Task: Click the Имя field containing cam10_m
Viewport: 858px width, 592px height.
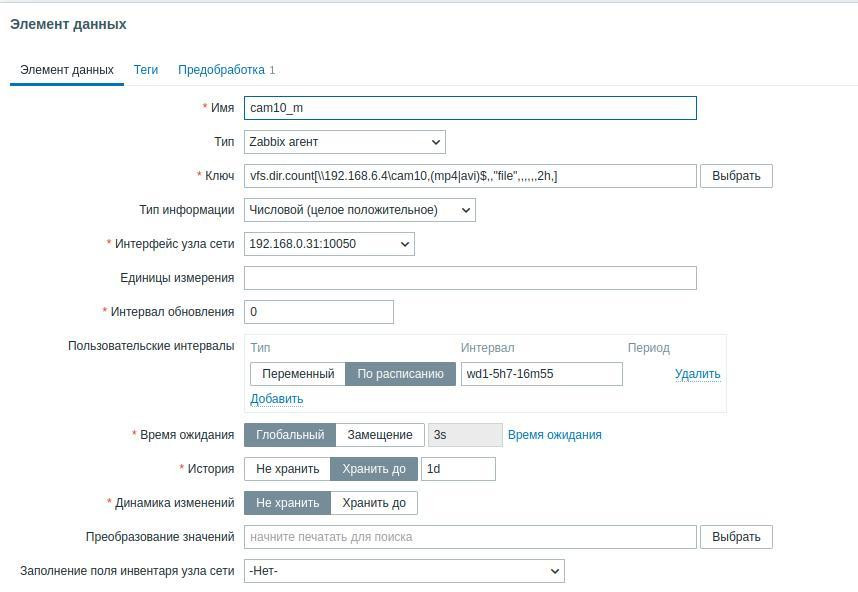Action: (x=470, y=107)
